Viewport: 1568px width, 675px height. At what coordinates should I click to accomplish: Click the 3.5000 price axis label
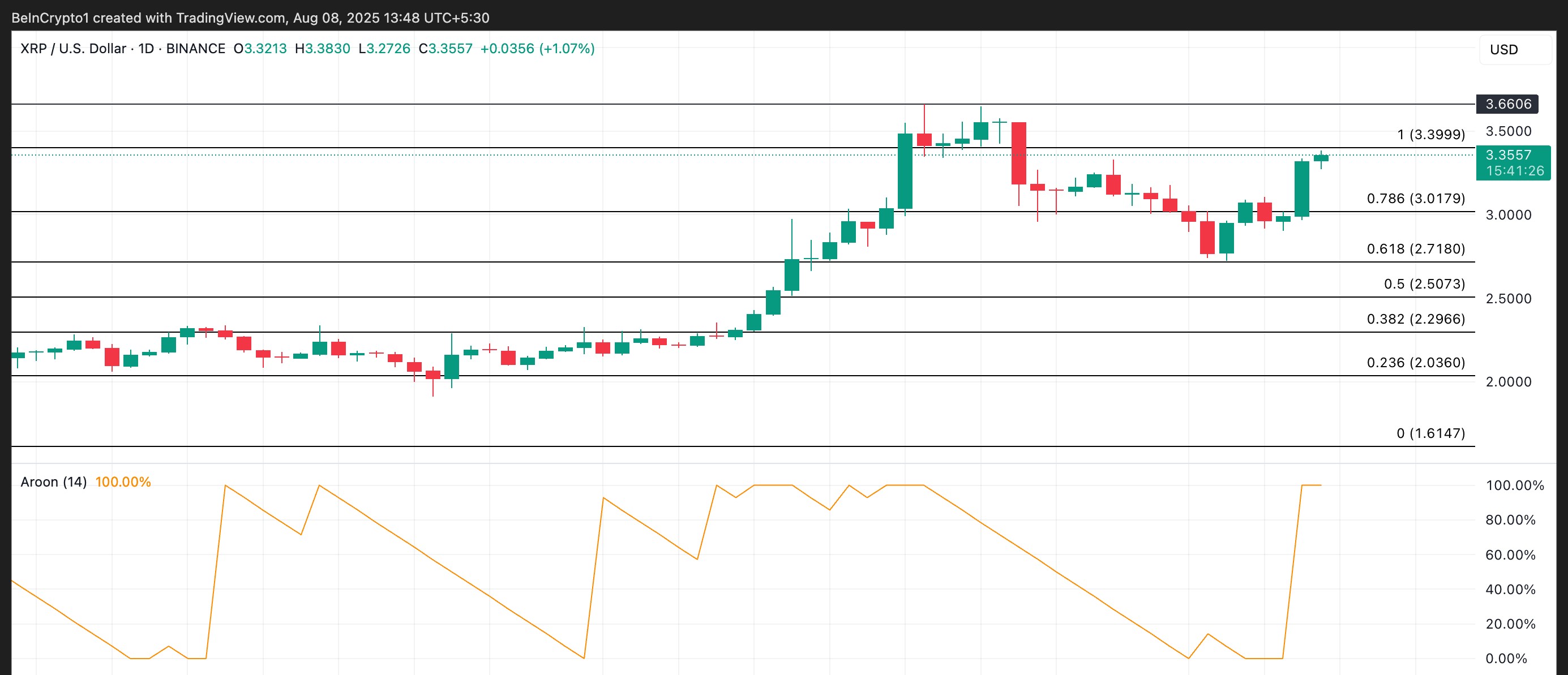[x=1509, y=131]
